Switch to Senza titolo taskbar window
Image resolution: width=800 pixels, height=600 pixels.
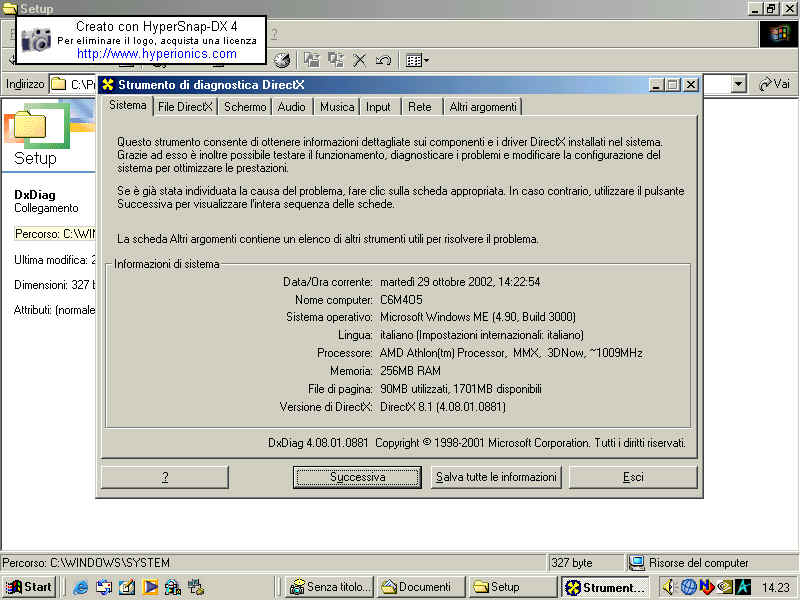(329, 587)
